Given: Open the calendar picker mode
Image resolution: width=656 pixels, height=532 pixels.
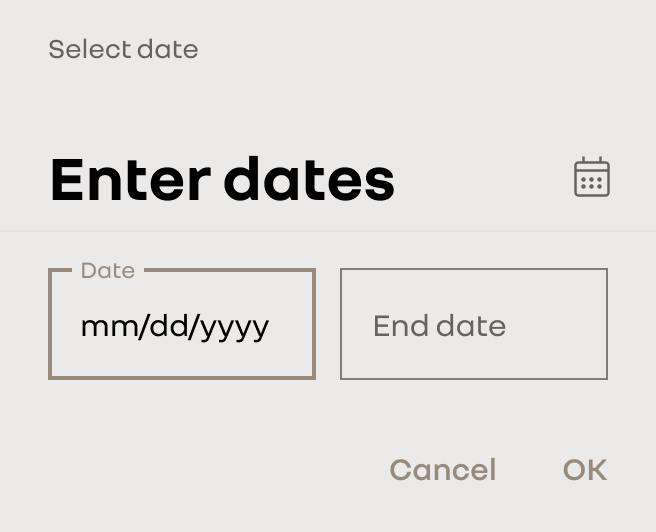Looking at the screenshot, I should pyautogui.click(x=592, y=177).
